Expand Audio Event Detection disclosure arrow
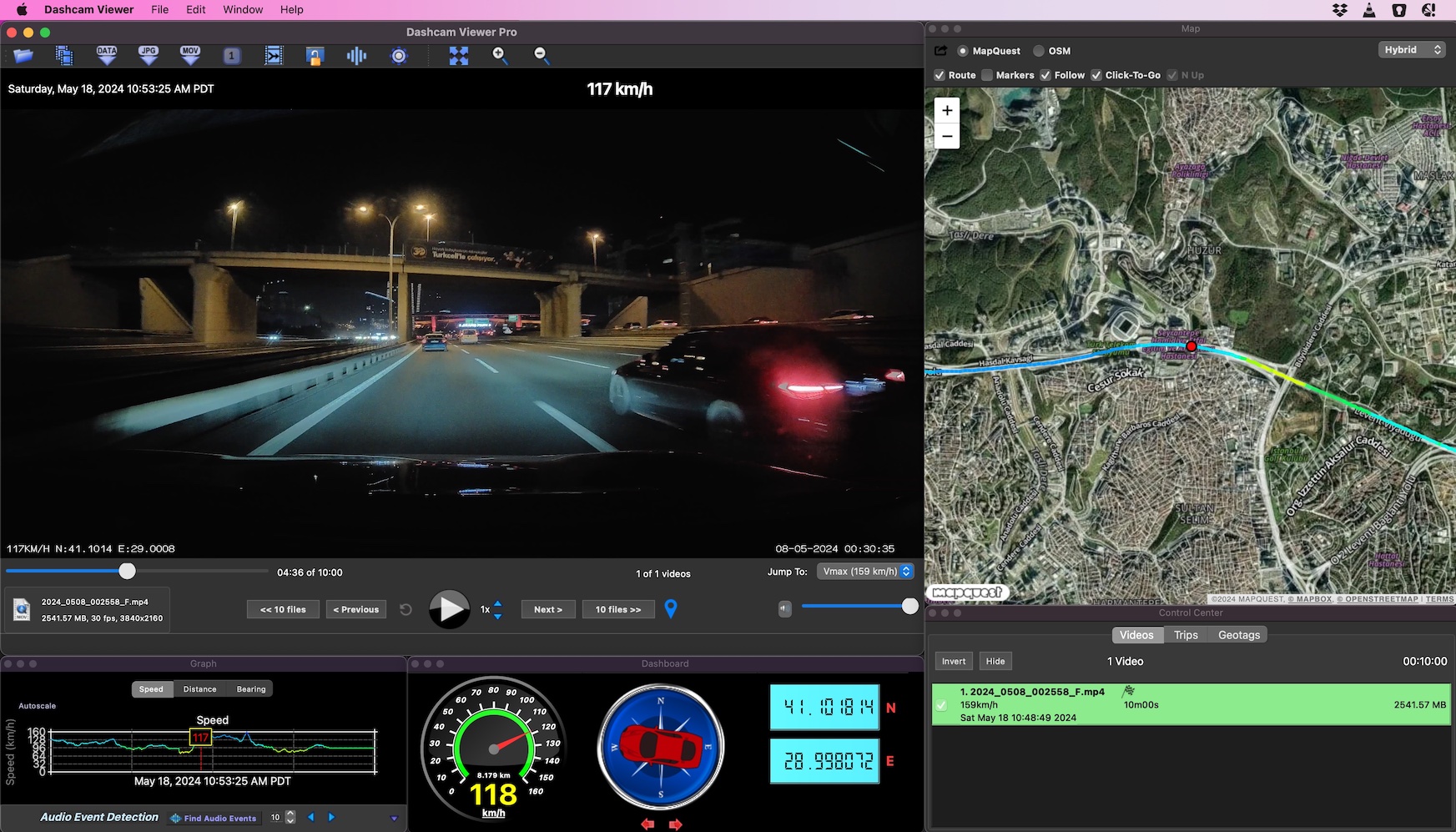This screenshot has width=1456, height=832. [x=395, y=819]
